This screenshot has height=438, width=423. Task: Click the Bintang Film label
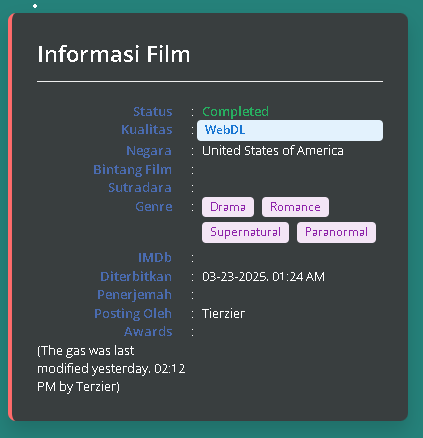click(x=132, y=170)
